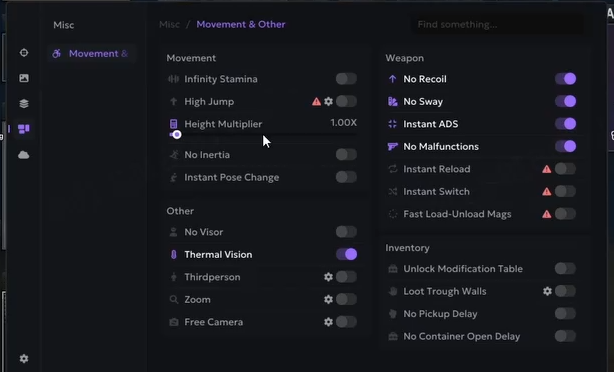
Task: Click the No Inertia label
Action: (x=207, y=155)
